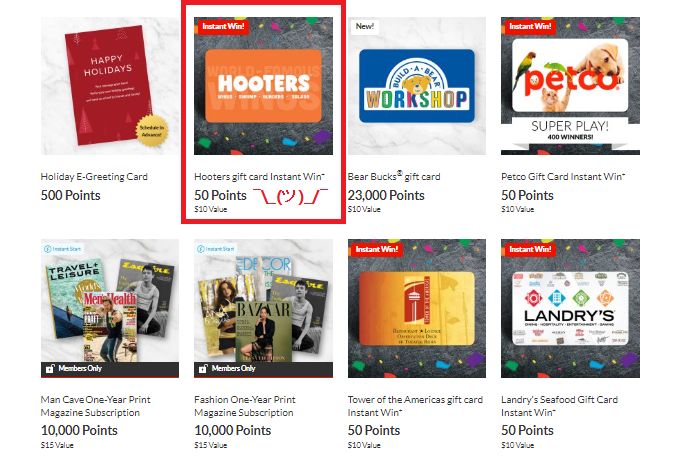681x469 pixels.
Task: Open the Fashion magazines bundle image
Action: click(x=263, y=308)
